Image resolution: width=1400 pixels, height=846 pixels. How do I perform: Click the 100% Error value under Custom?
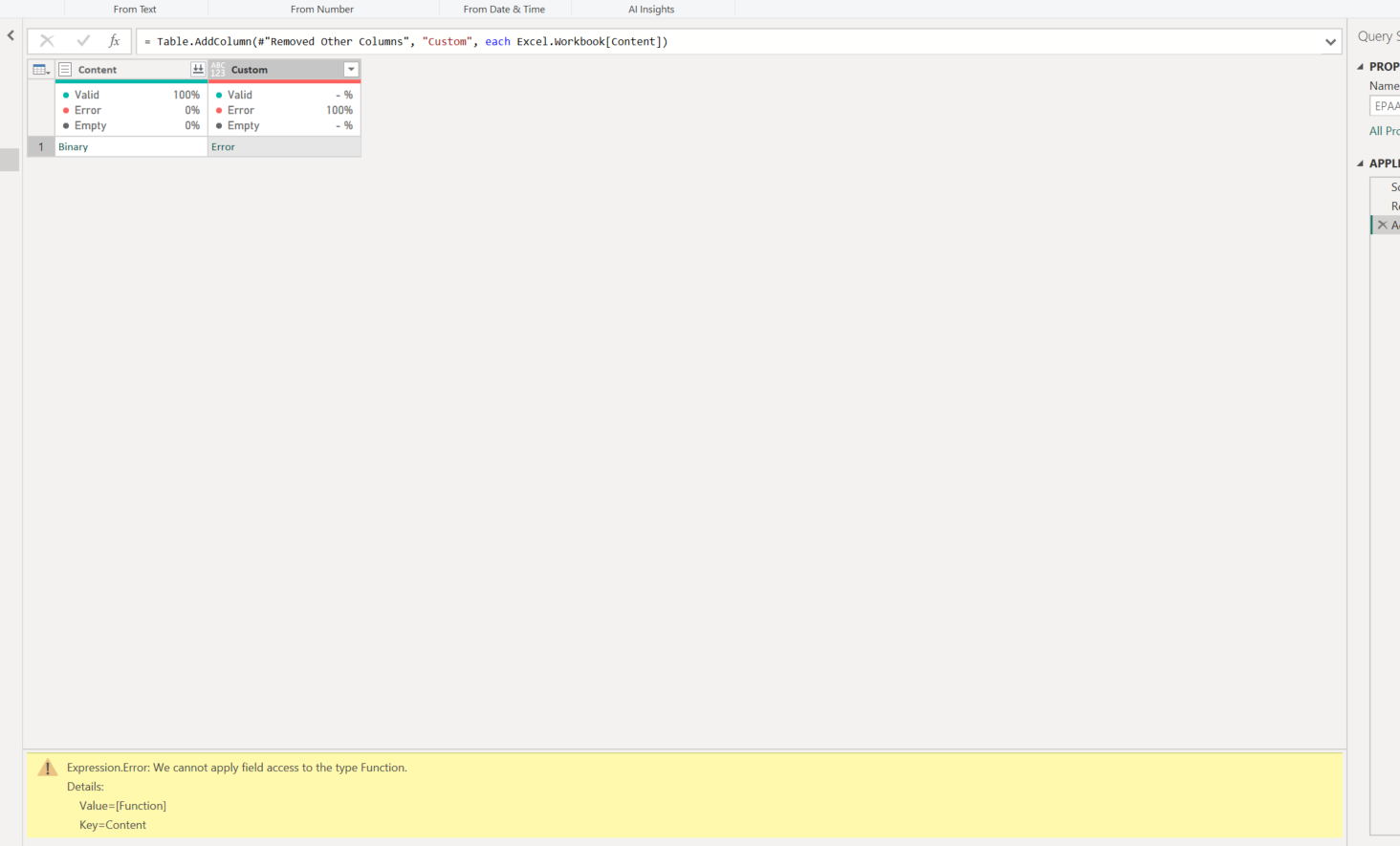(x=339, y=110)
